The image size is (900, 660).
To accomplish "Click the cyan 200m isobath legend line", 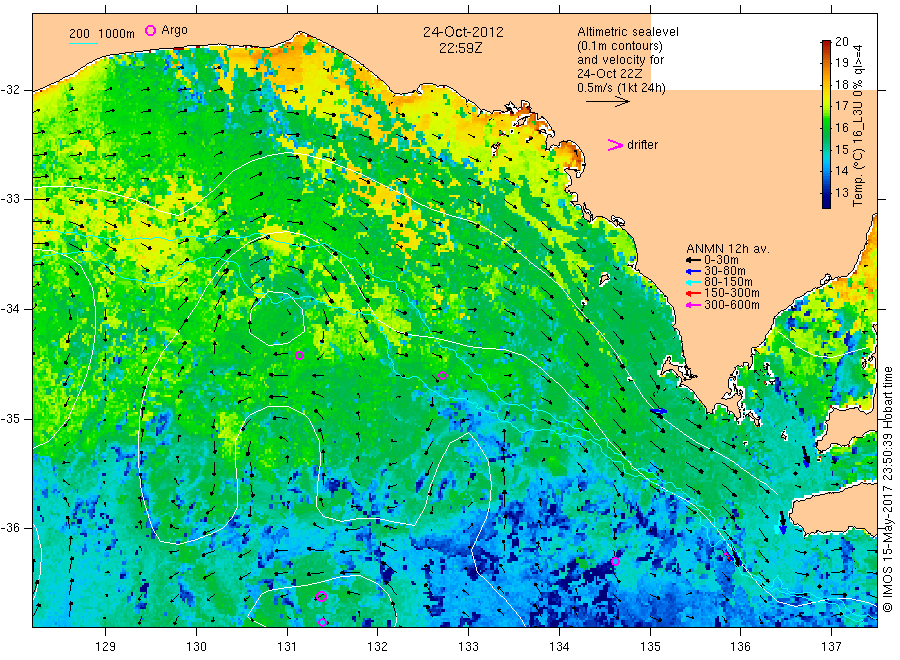I will click(83, 43).
